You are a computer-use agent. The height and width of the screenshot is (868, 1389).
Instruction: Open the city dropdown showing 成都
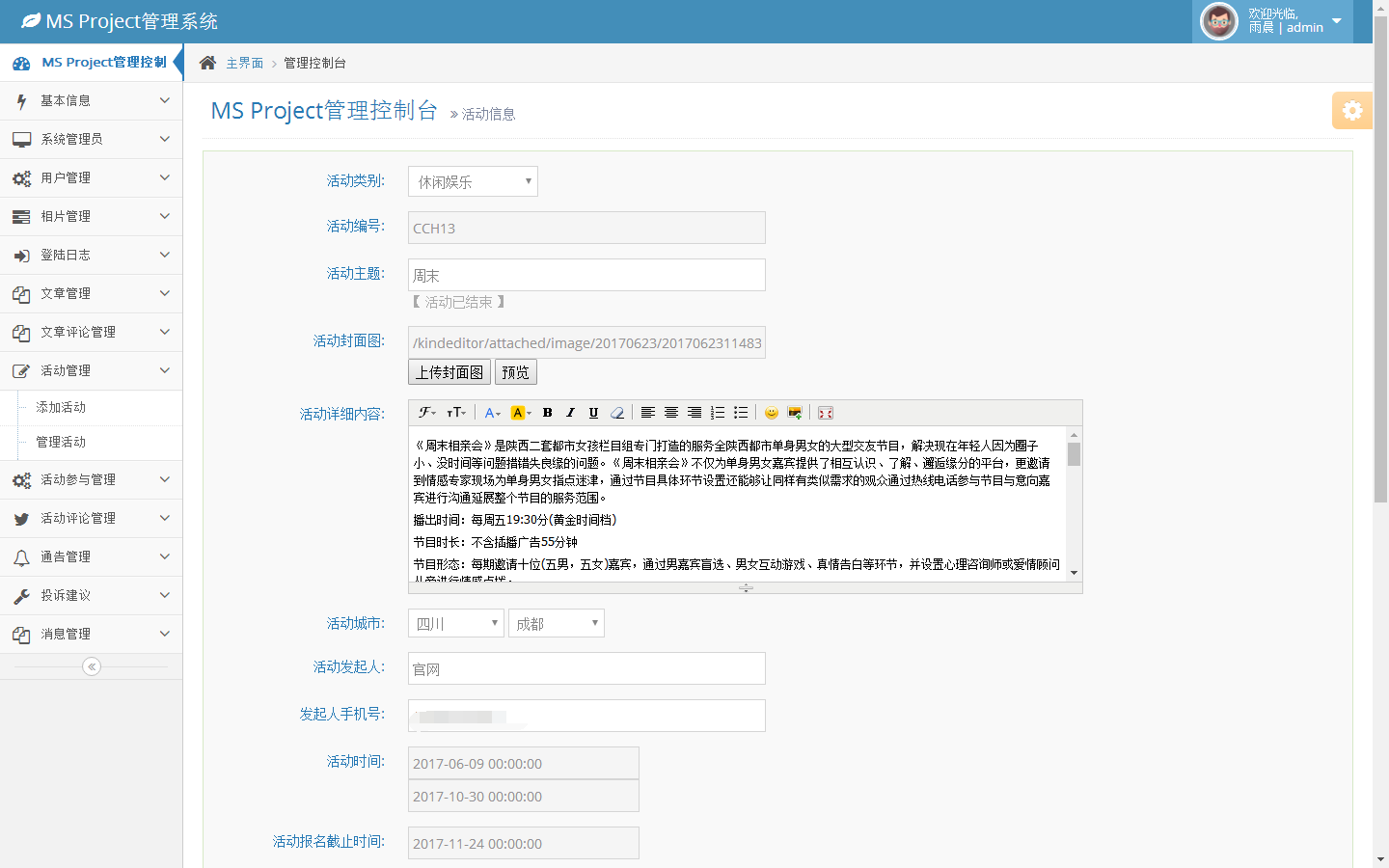[x=556, y=623]
